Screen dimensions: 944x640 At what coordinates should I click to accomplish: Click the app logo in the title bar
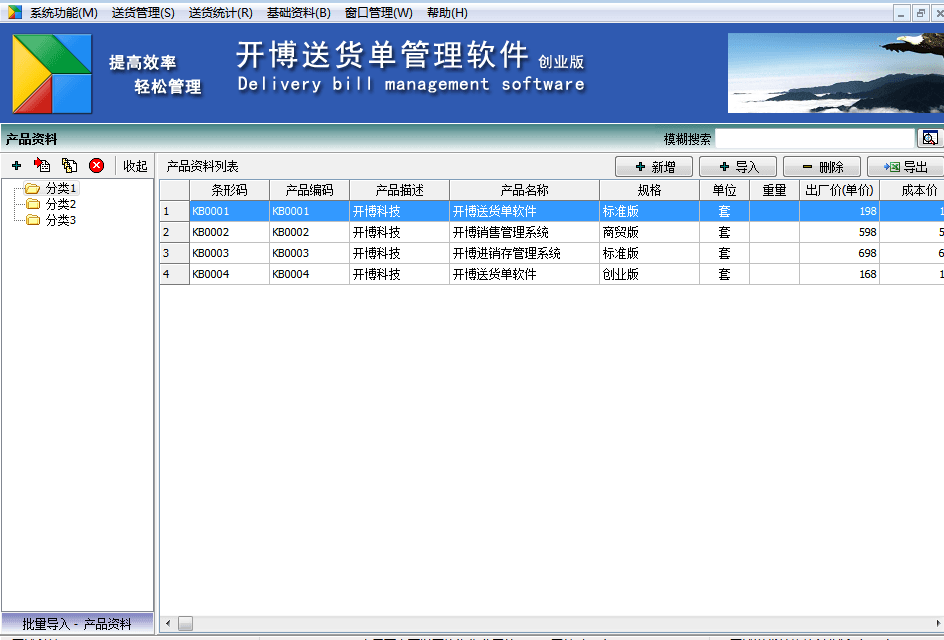14,12
